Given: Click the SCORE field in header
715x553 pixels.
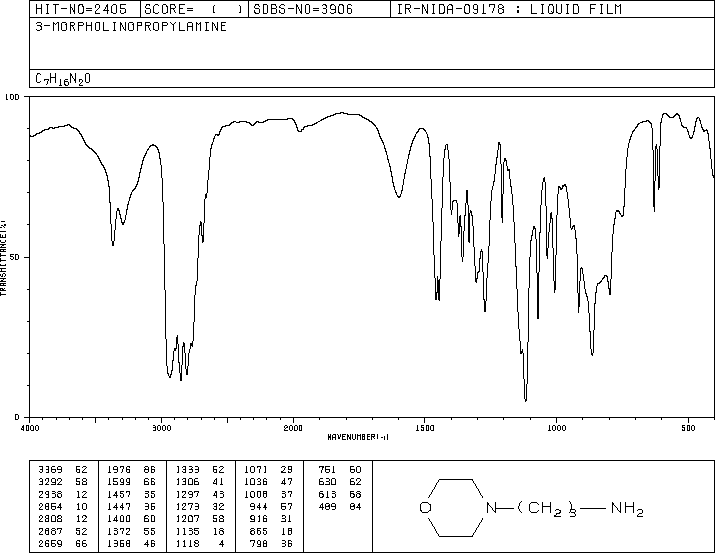Looking at the screenshot, I should click(194, 9).
